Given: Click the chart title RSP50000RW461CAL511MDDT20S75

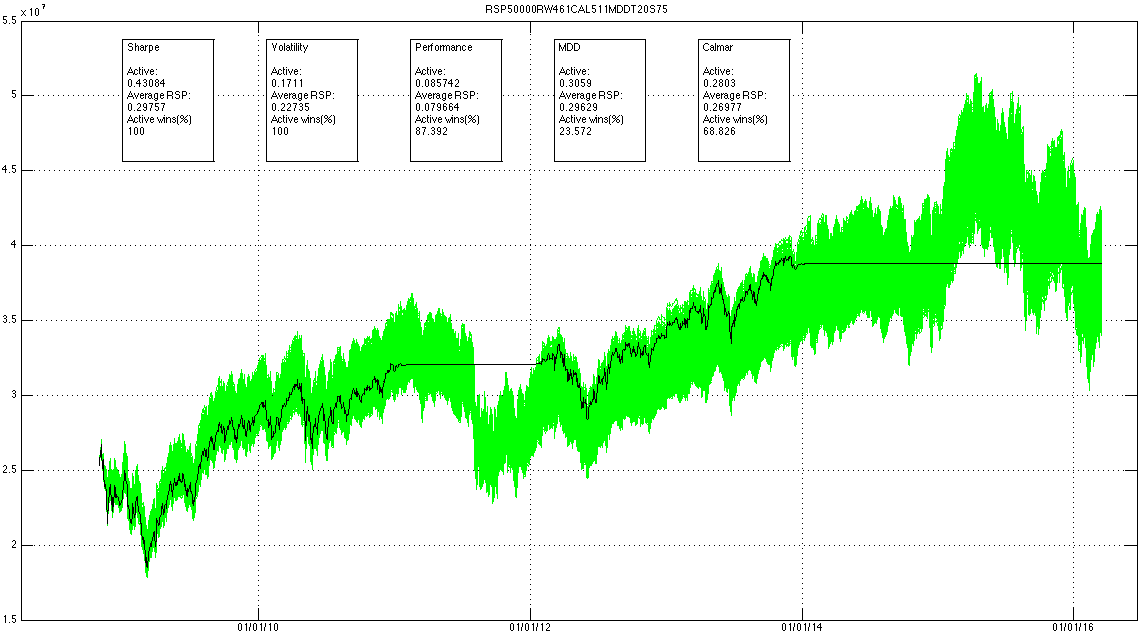Looking at the screenshot, I should 570,7.
